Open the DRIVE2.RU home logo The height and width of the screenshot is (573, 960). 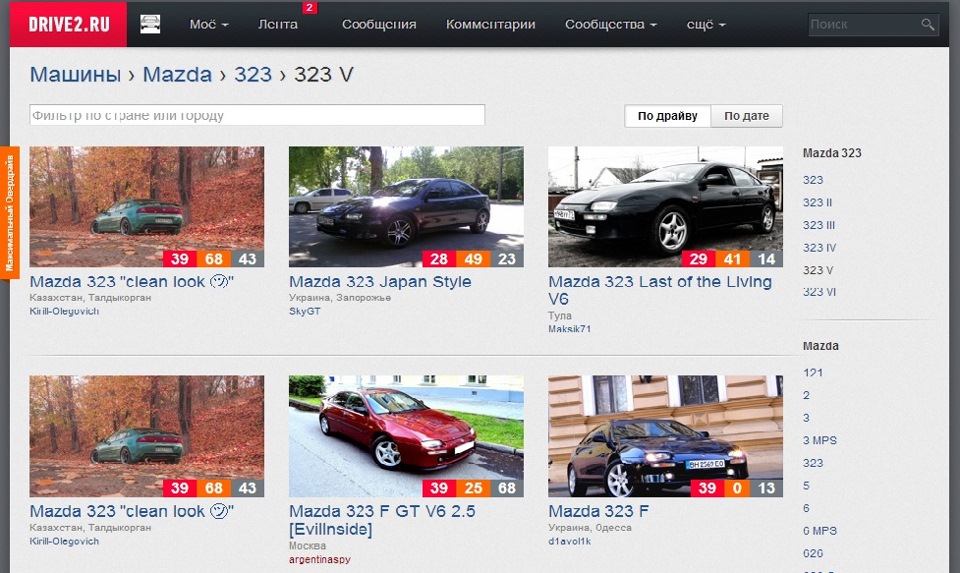(69, 24)
